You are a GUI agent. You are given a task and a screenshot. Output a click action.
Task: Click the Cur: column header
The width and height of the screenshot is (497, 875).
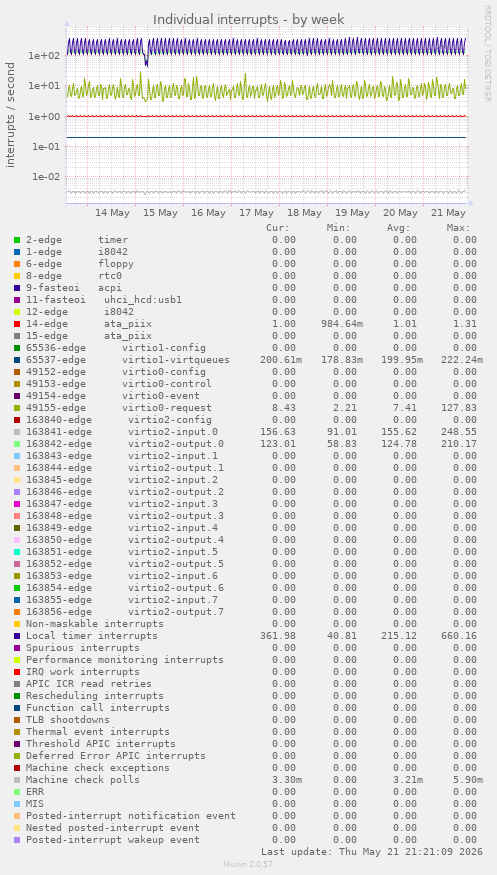click(x=278, y=228)
